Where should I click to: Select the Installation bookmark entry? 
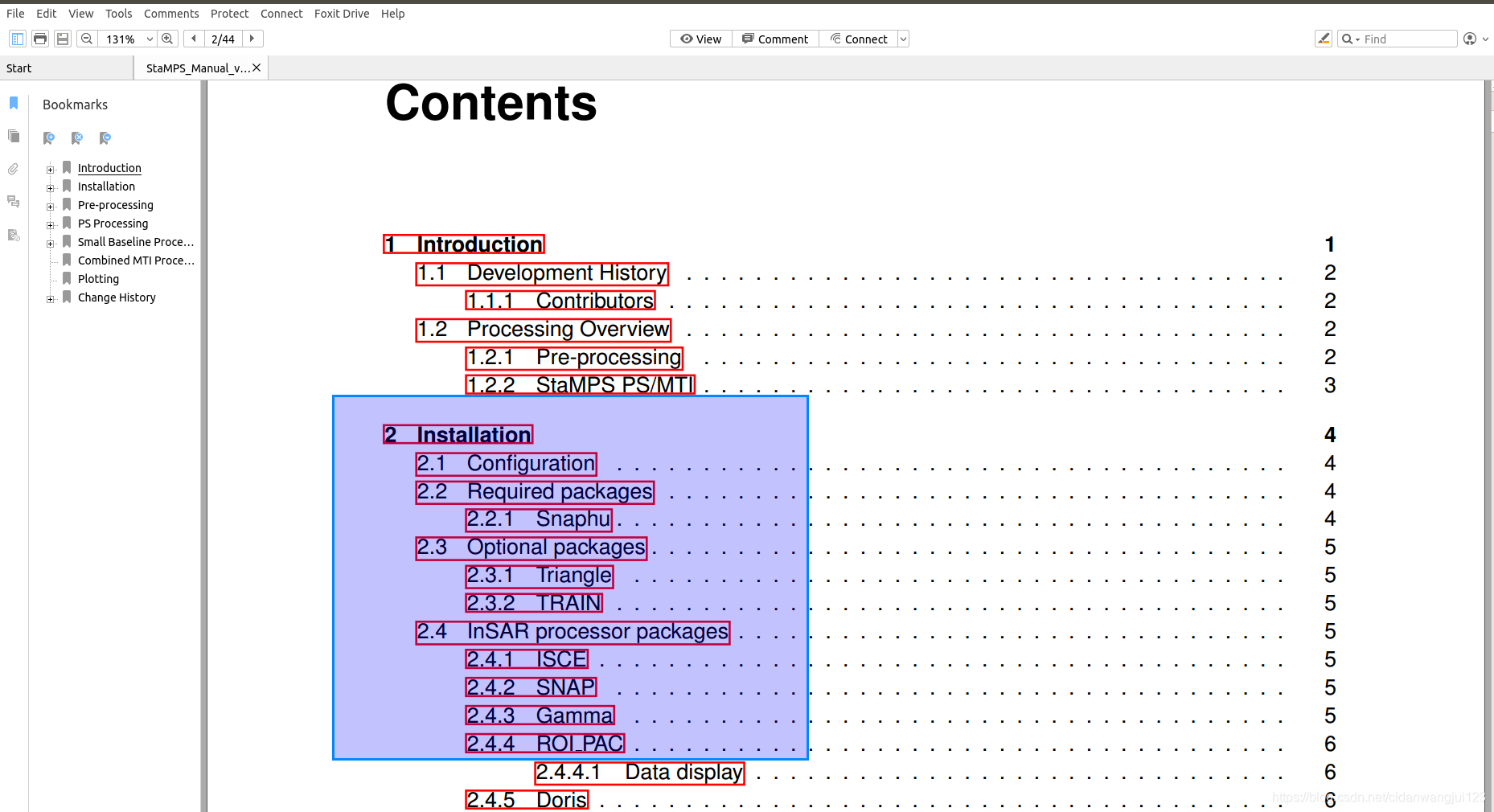point(106,187)
